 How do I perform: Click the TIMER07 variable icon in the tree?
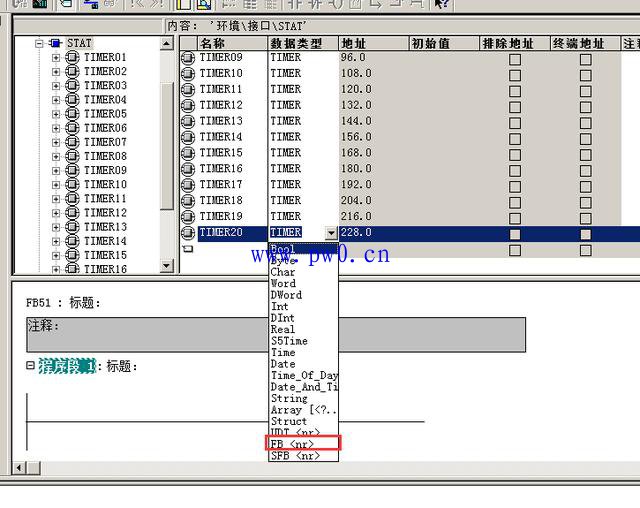coord(72,142)
